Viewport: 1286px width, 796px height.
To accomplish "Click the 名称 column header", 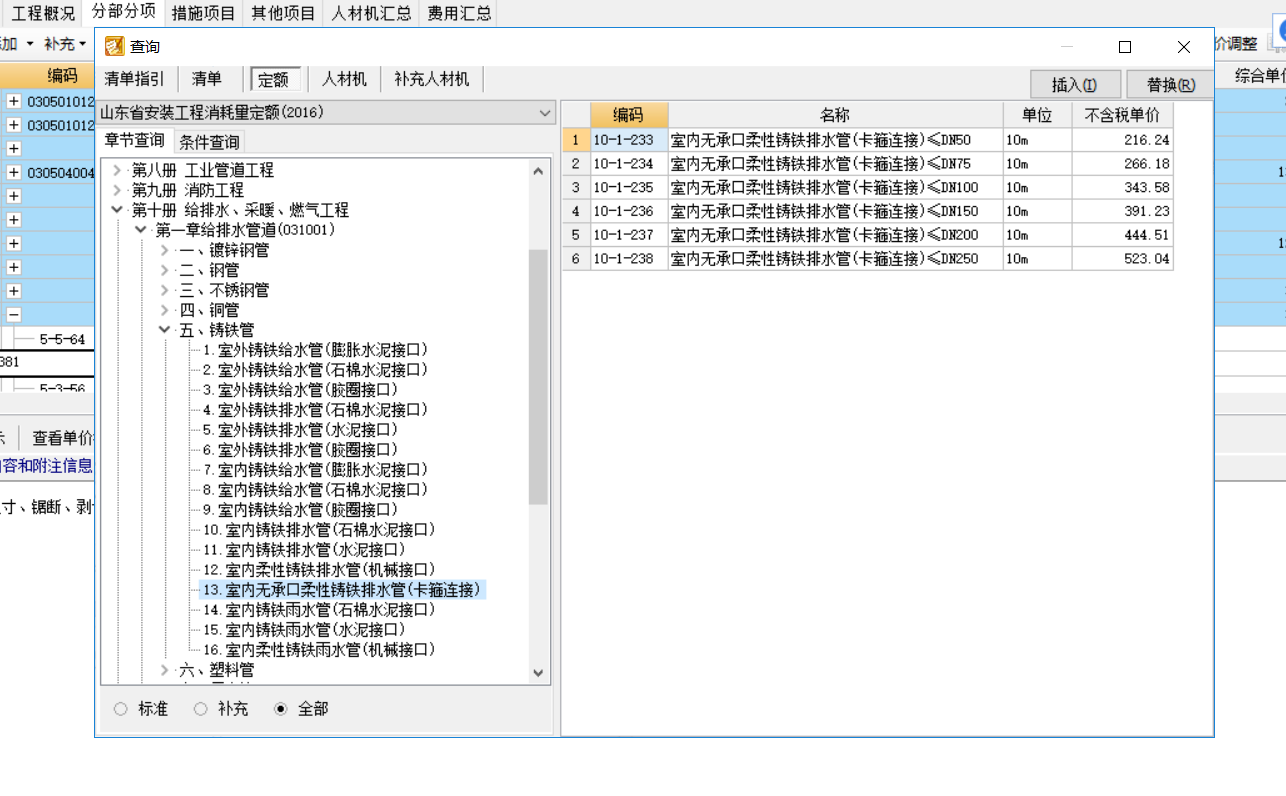I will 835,115.
